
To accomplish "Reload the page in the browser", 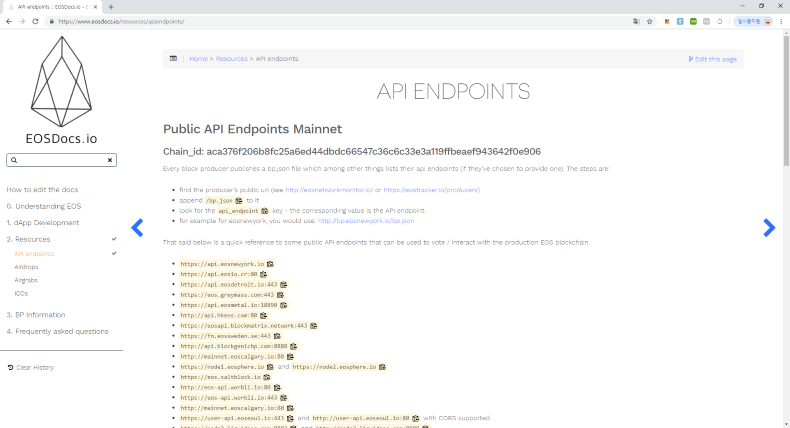I will click(x=35, y=21).
